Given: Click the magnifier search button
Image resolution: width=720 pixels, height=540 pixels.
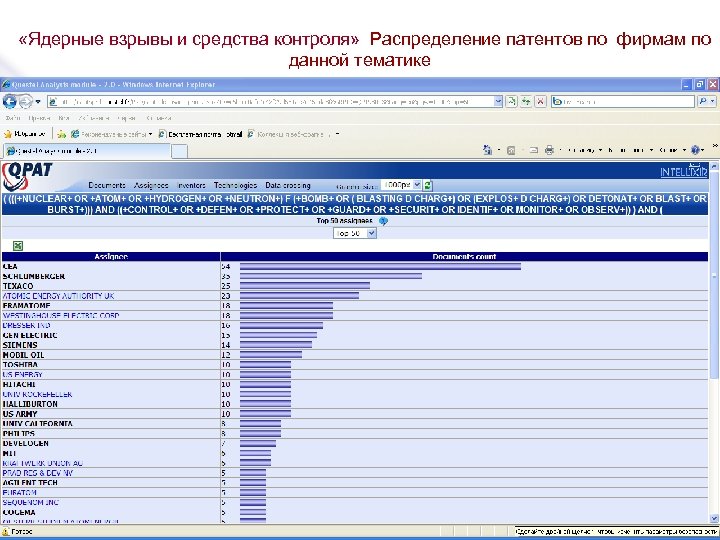Looking at the screenshot, I should pos(703,101).
